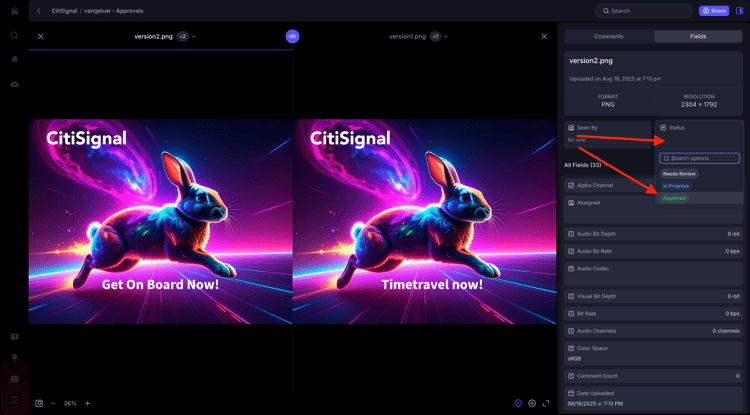Click the snapshot icon beside zoom controls
Viewport: 750px width, 415px height.
pyautogui.click(x=39, y=404)
